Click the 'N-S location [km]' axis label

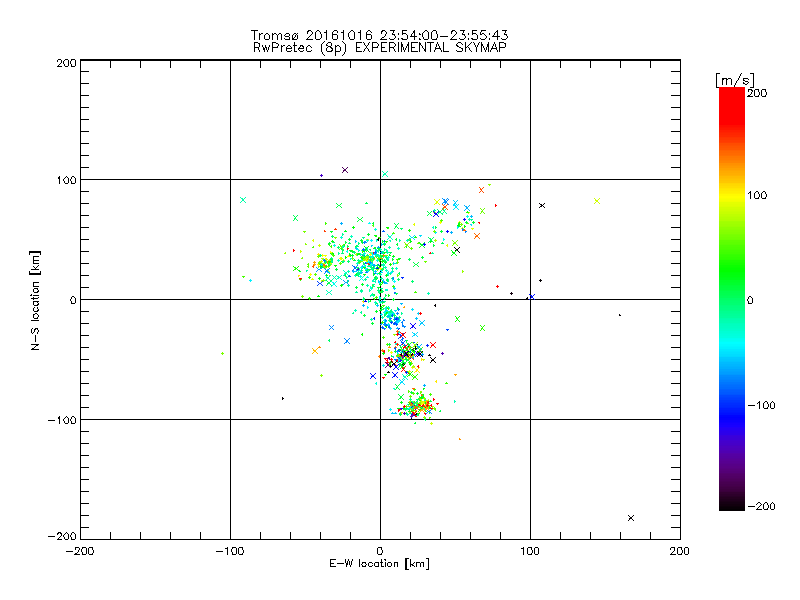click(35, 301)
